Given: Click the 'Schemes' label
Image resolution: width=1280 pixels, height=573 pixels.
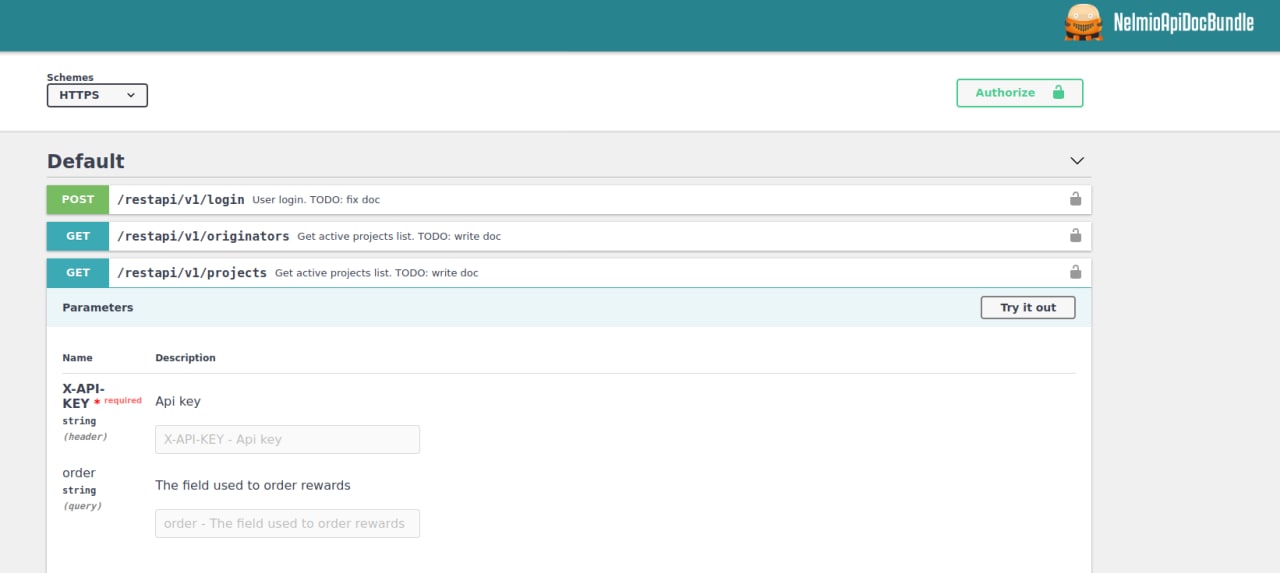Looking at the screenshot, I should tap(70, 77).
